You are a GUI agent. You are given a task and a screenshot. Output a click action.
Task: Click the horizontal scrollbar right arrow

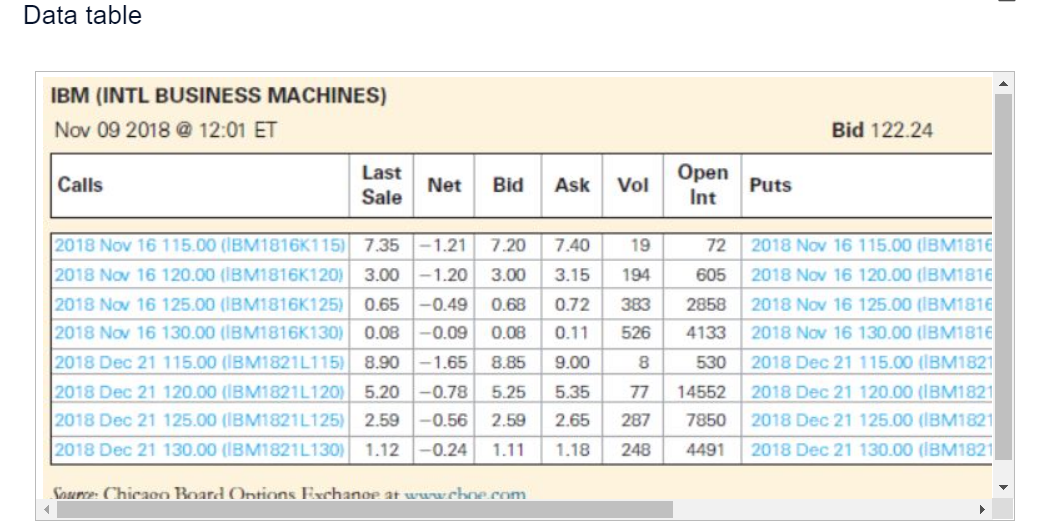click(x=982, y=509)
